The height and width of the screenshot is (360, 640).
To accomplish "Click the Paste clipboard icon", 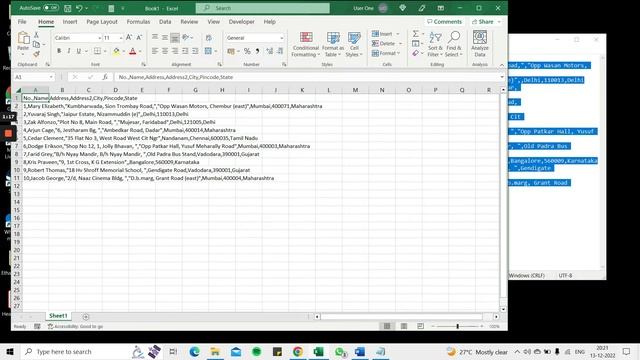I will click(23, 38).
